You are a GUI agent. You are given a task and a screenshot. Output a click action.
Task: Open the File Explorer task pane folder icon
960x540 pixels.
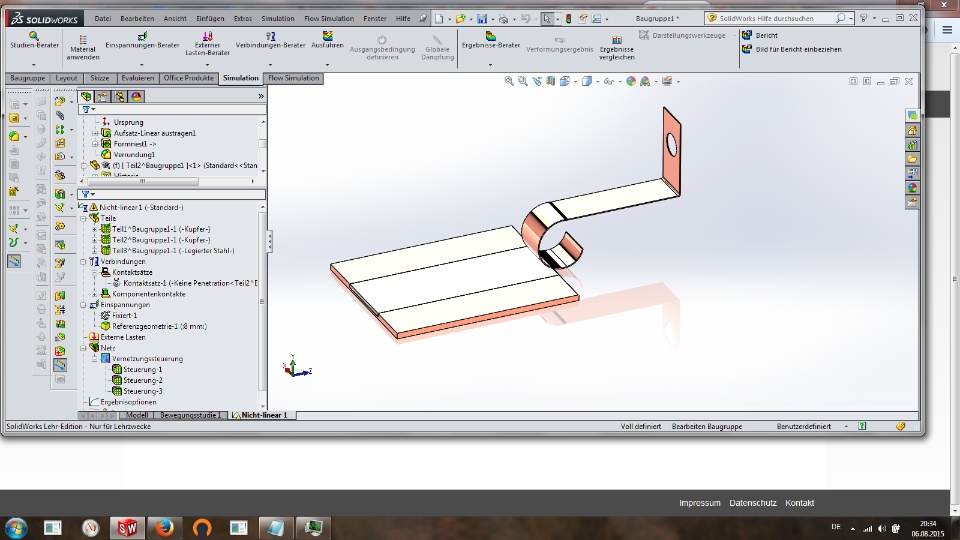(x=912, y=159)
